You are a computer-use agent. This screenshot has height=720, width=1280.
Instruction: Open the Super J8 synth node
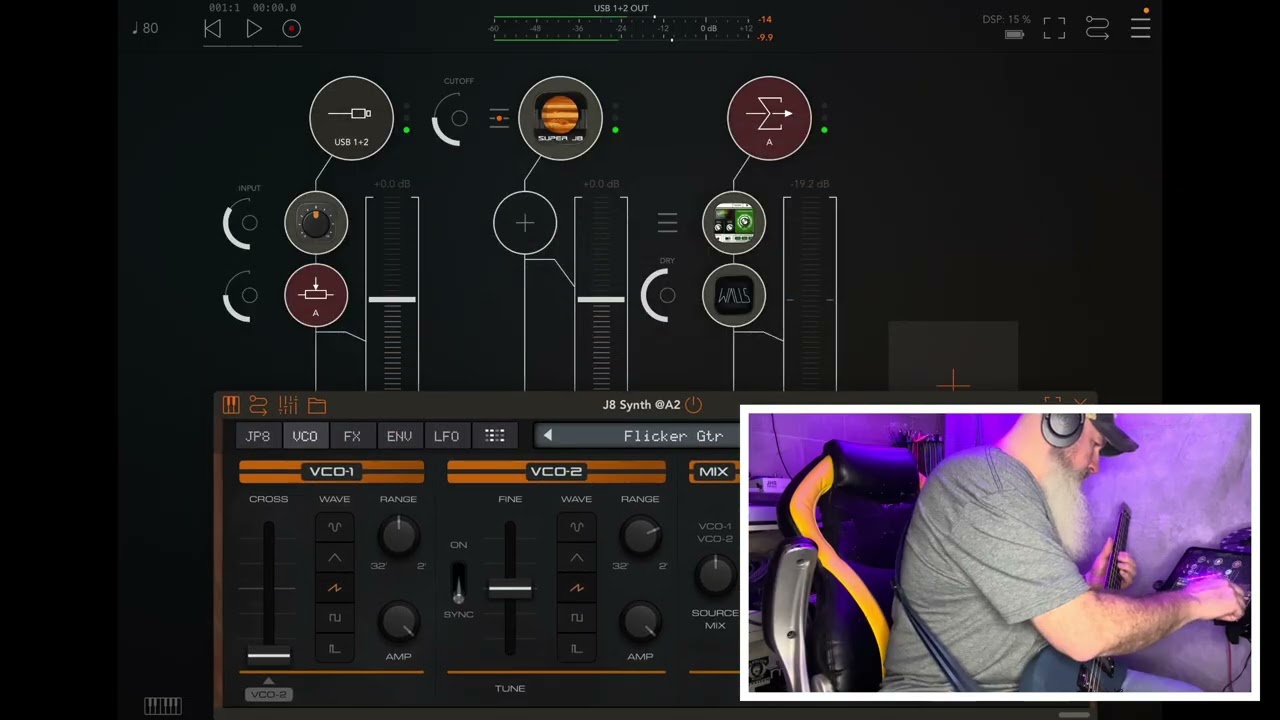point(560,118)
